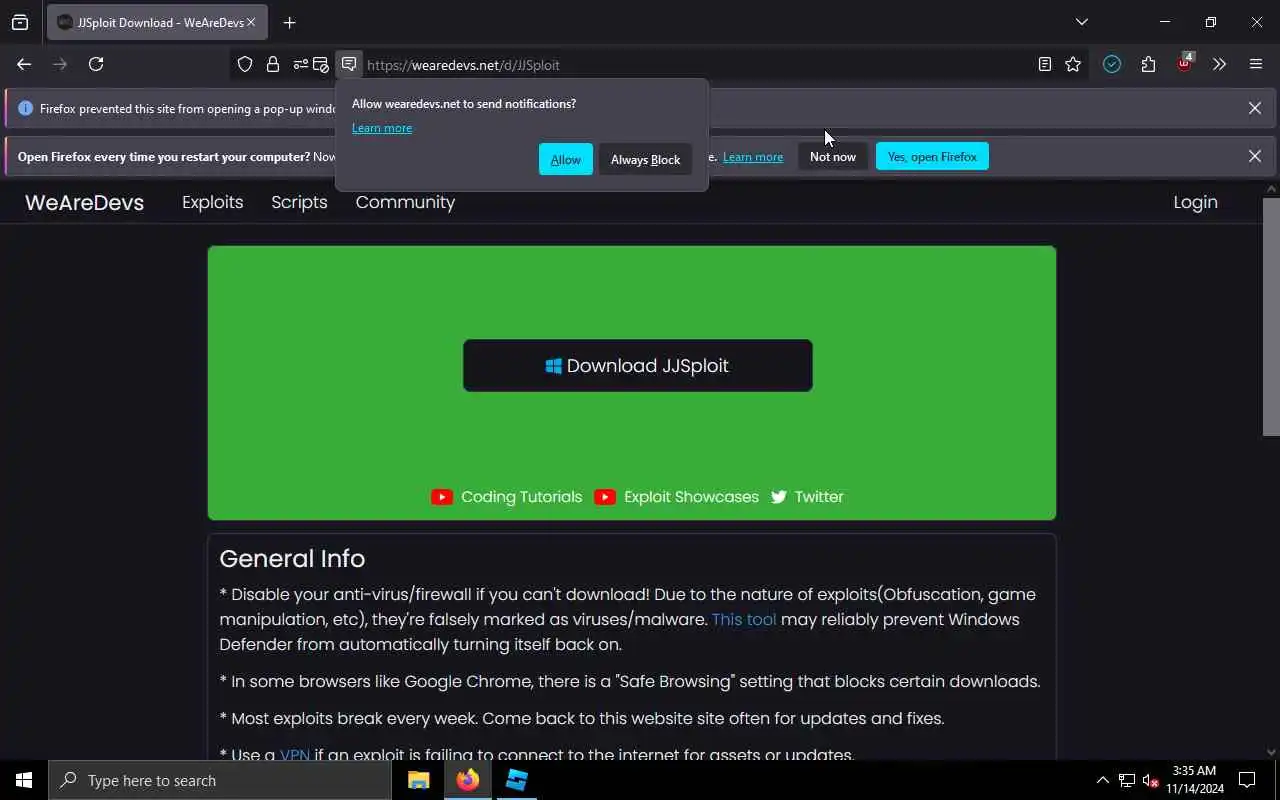This screenshot has width=1280, height=800.
Task: Click the muted volume tray icon
Action: pos(1150,780)
